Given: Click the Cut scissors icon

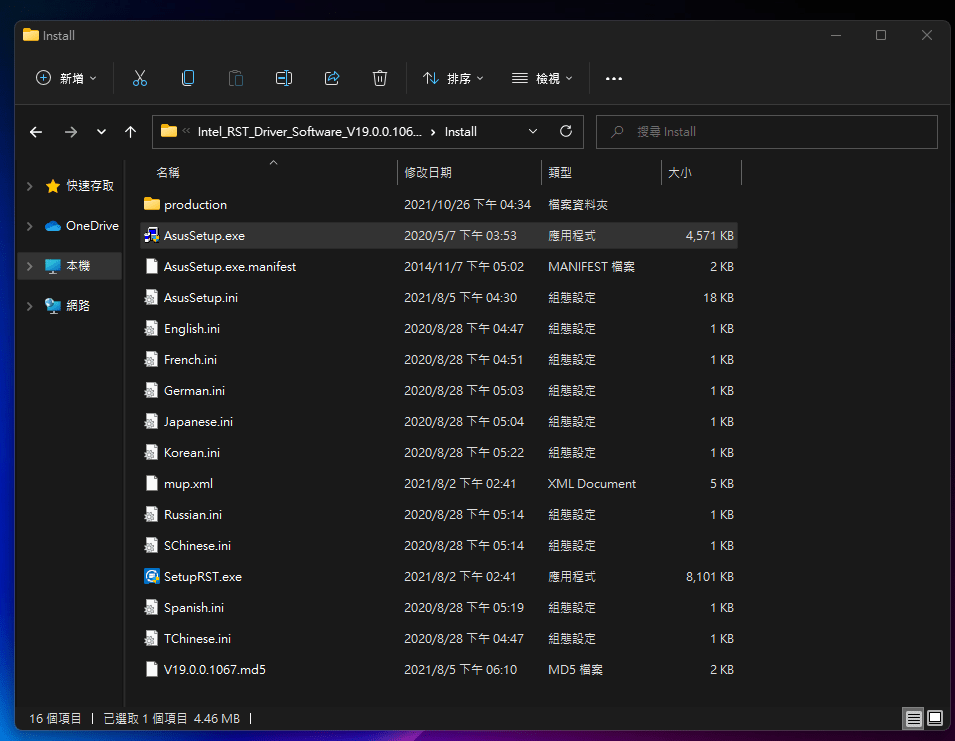Looking at the screenshot, I should [140, 78].
